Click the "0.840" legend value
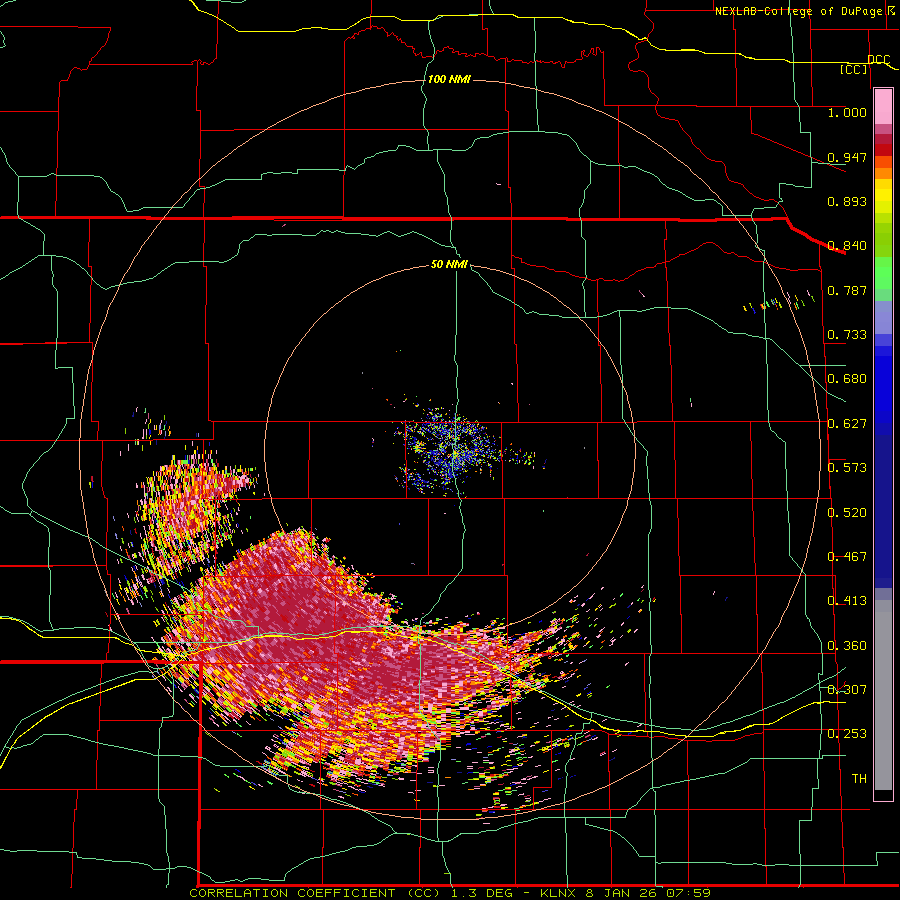 [x=847, y=246]
